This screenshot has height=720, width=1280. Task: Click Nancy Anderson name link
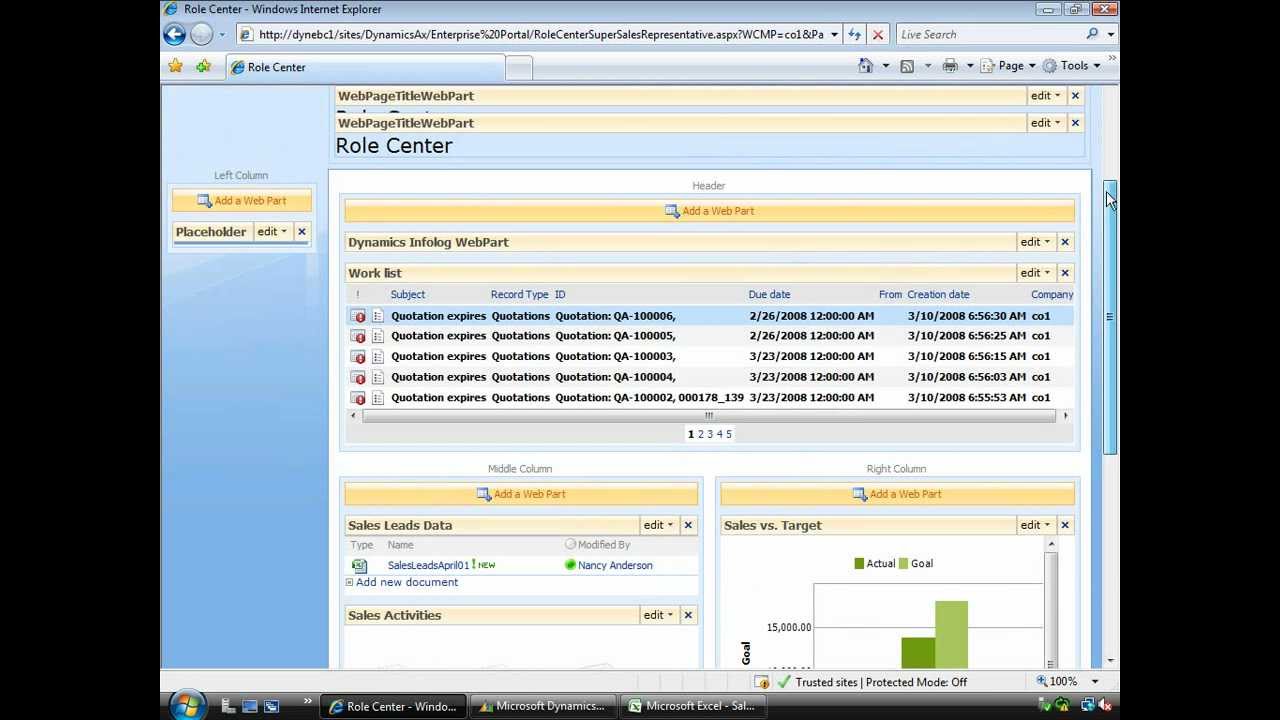pyautogui.click(x=615, y=565)
